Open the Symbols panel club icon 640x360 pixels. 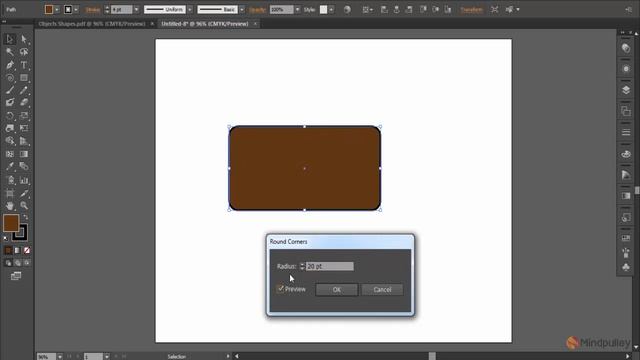tap(626, 267)
